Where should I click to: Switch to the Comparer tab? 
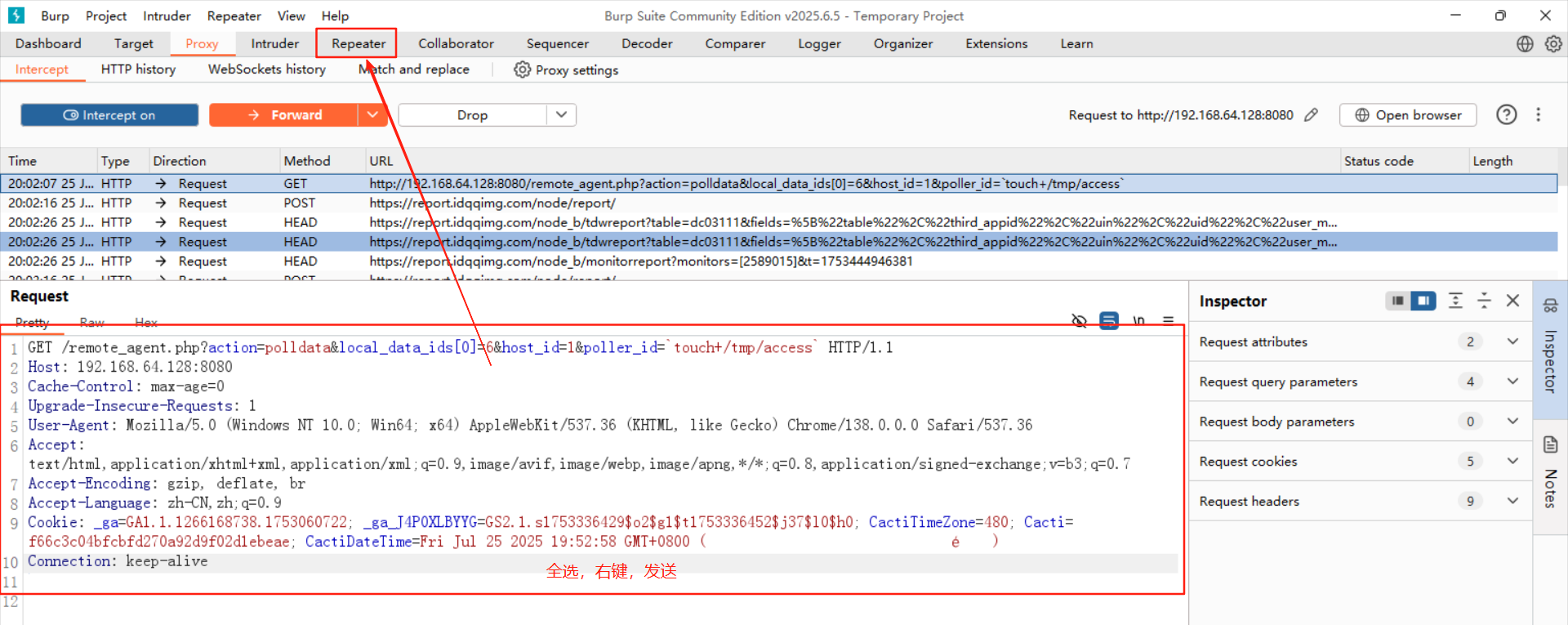(735, 44)
